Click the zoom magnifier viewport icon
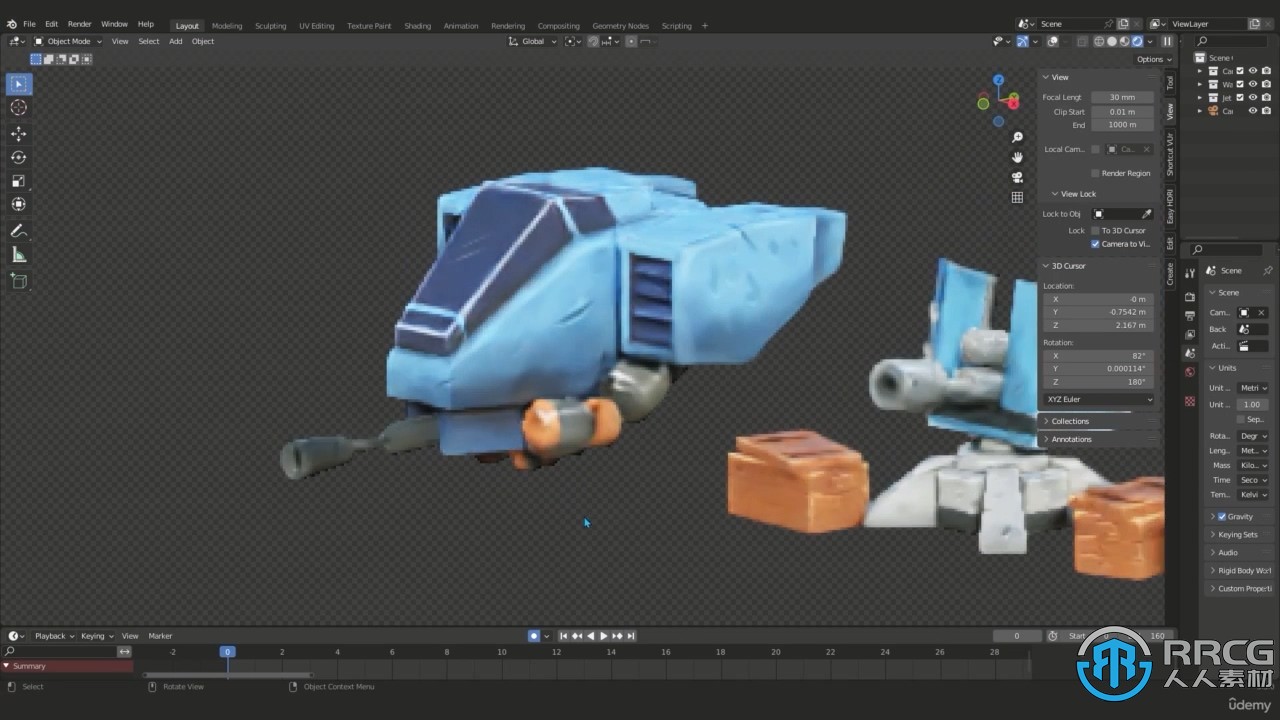1280x720 pixels. point(1018,137)
